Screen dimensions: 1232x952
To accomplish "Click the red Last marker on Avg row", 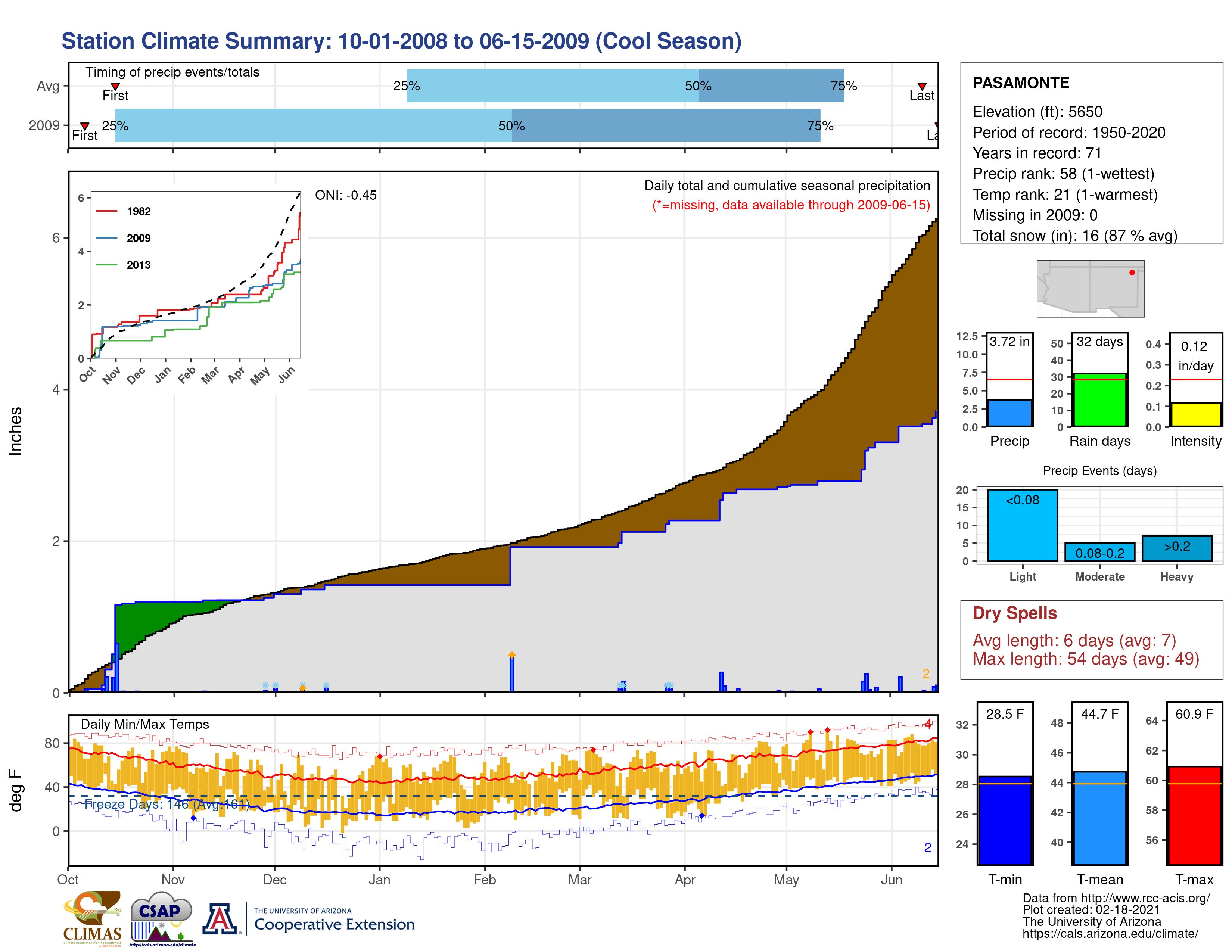I will [922, 86].
